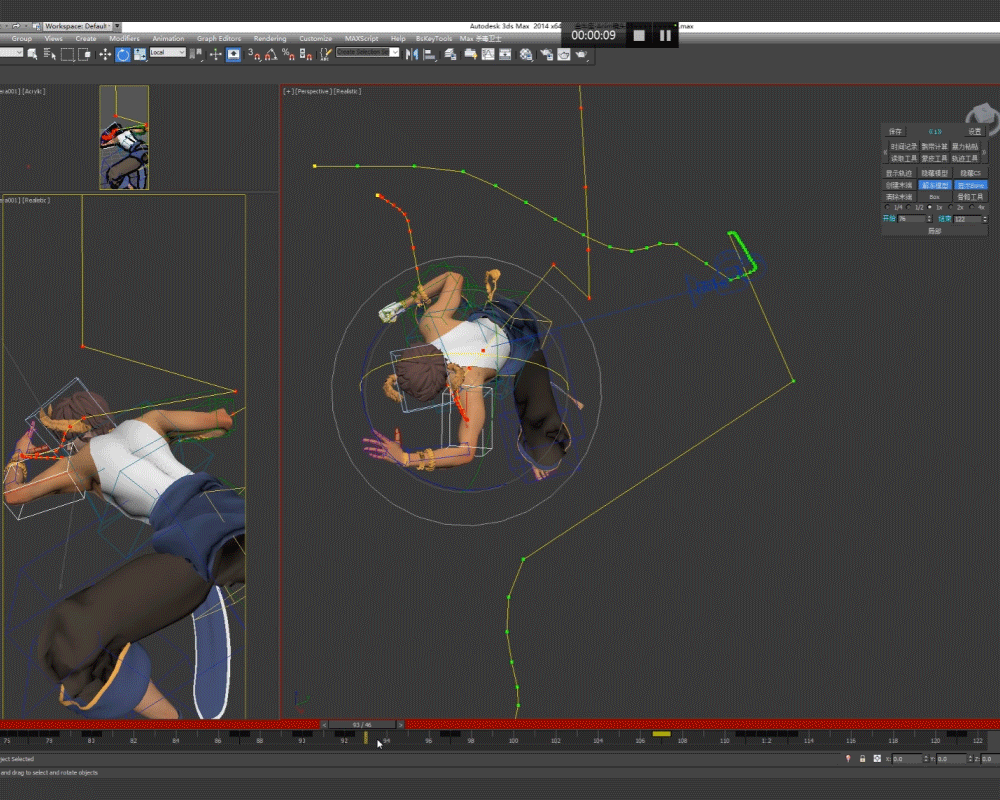Toggle the 3D Snaps icon
The image size is (1000, 800).
(254, 55)
